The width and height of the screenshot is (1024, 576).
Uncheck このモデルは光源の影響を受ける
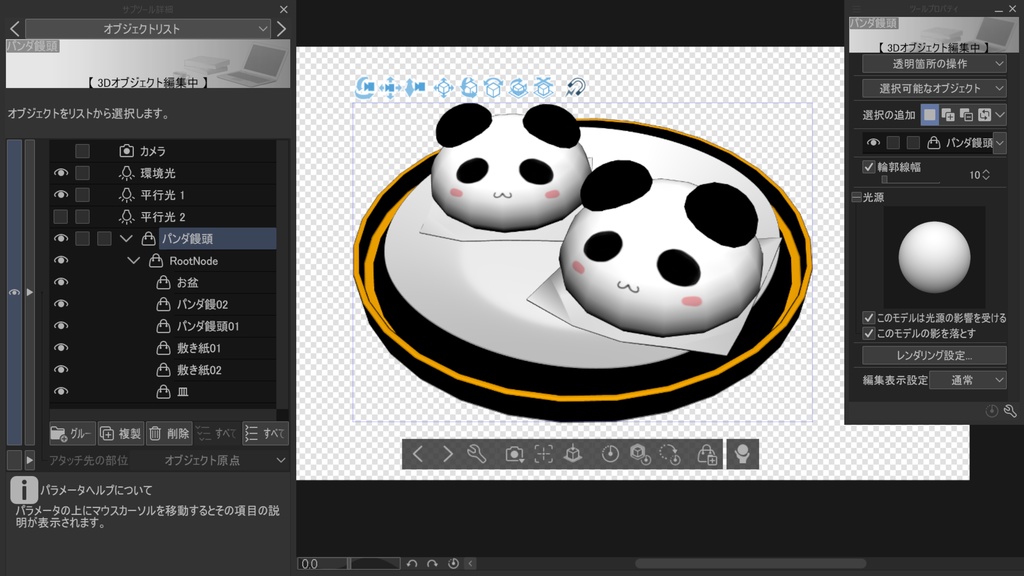pos(869,318)
